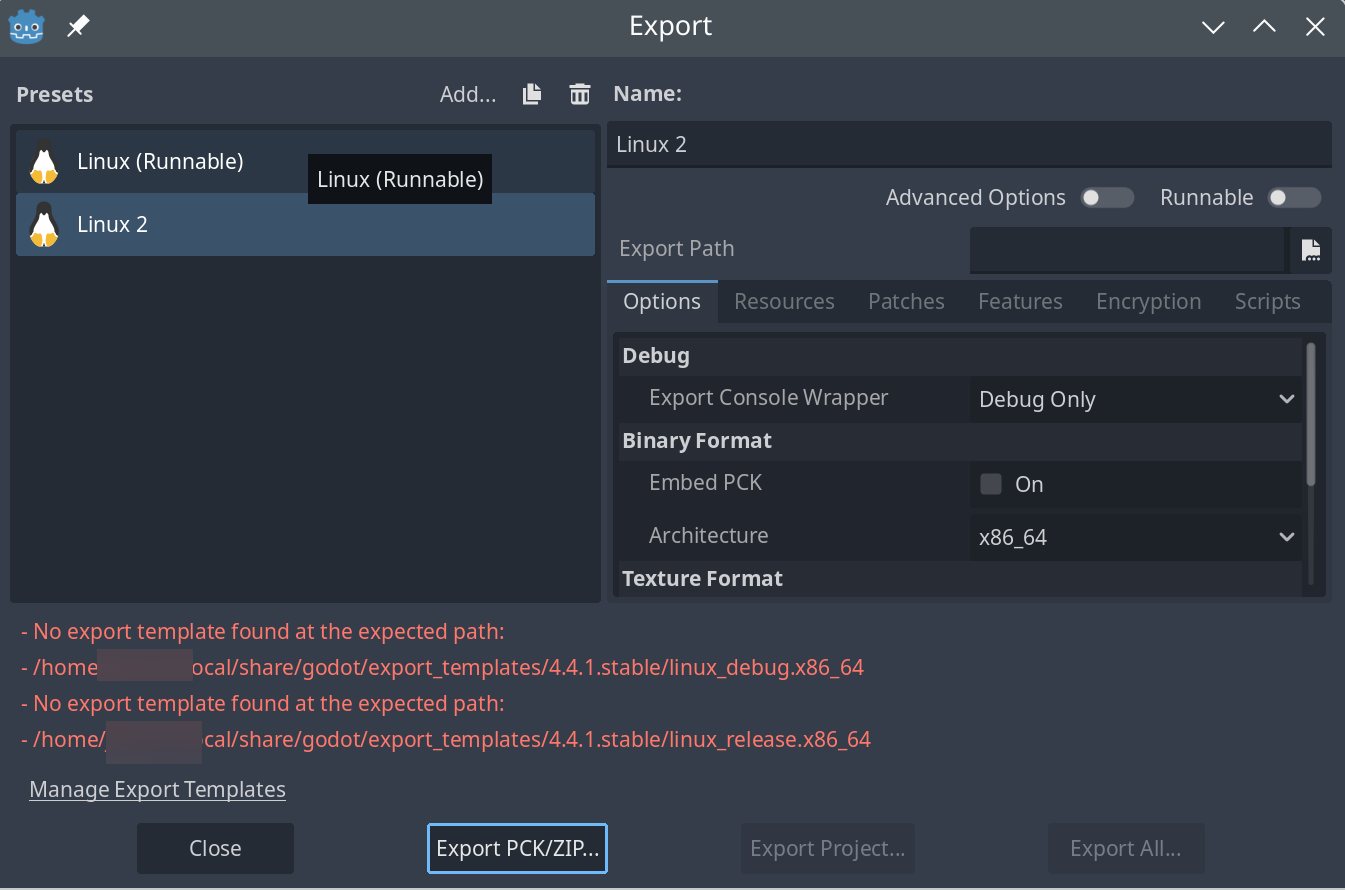Screen dimensions: 1345x890
Task: Click the options list vertical scrollbar
Action: tap(1310, 414)
